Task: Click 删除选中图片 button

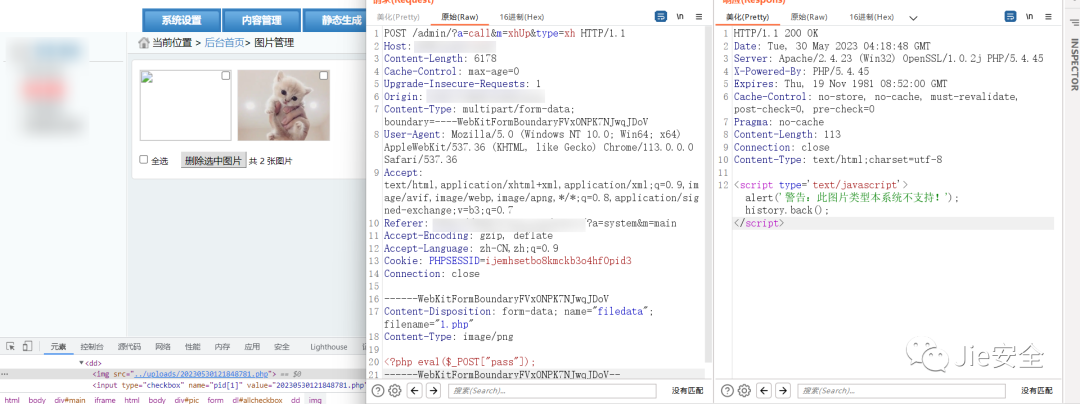Action: (x=214, y=160)
